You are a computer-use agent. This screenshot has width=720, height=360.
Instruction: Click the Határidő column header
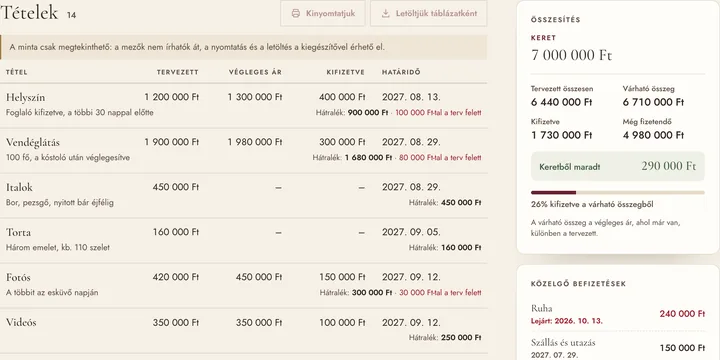(401, 72)
